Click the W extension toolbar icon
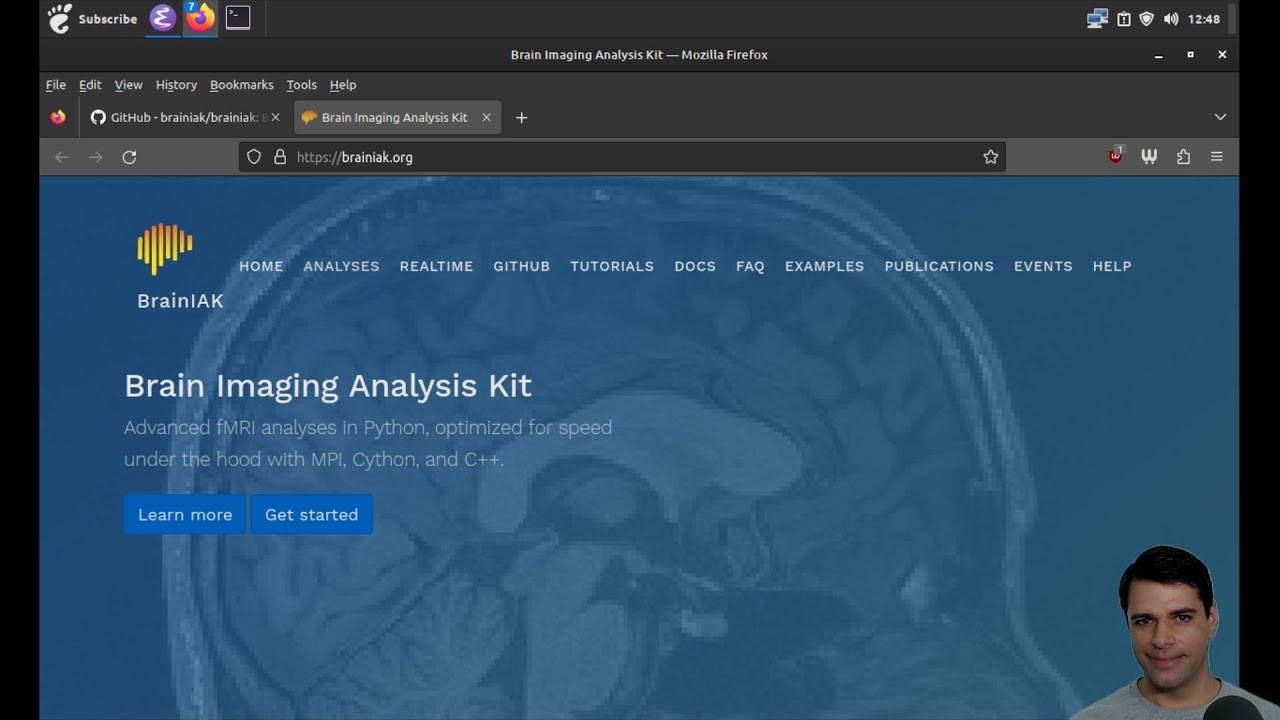 (x=1149, y=157)
